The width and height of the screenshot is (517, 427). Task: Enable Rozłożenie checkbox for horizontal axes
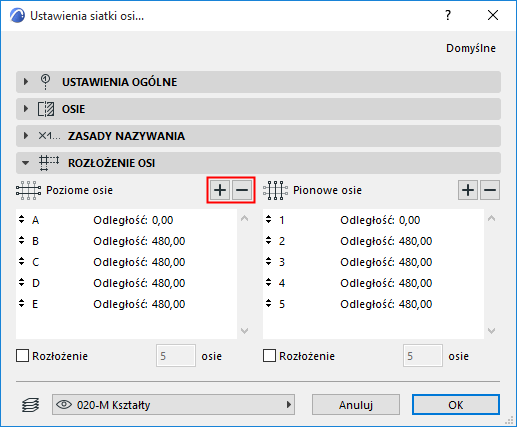(x=22, y=356)
